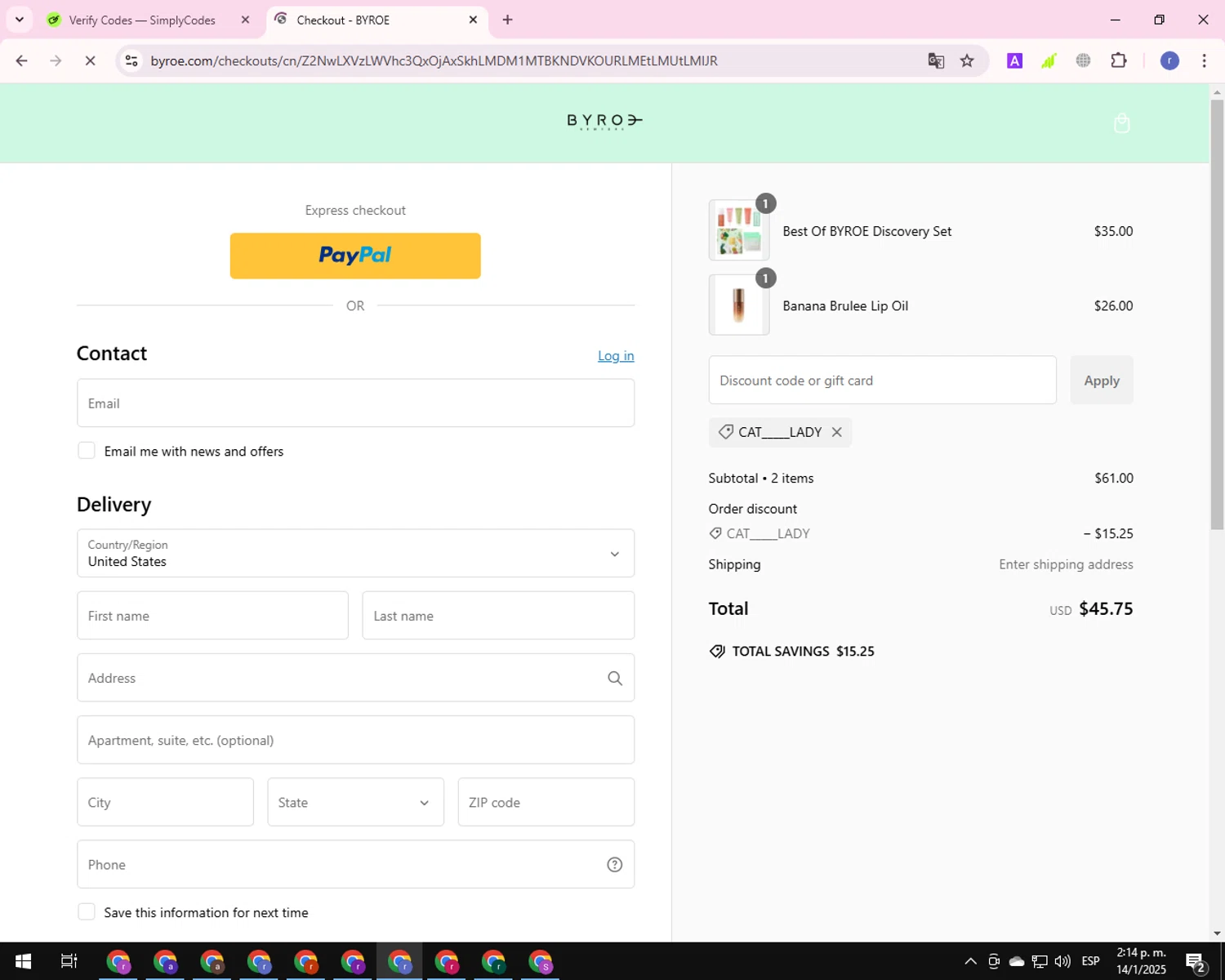Screen dimensions: 1225x980
Task: Open the Extensions puzzle piece menu
Action: 1119,60
